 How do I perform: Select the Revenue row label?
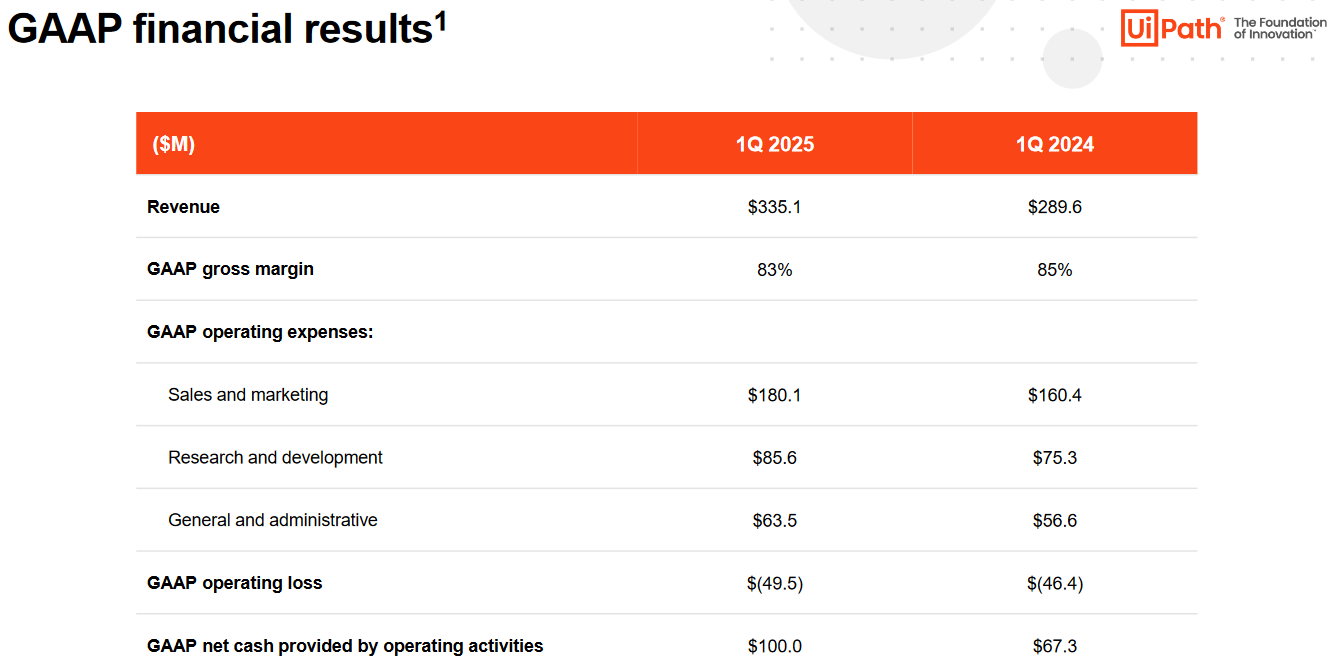[x=183, y=207]
